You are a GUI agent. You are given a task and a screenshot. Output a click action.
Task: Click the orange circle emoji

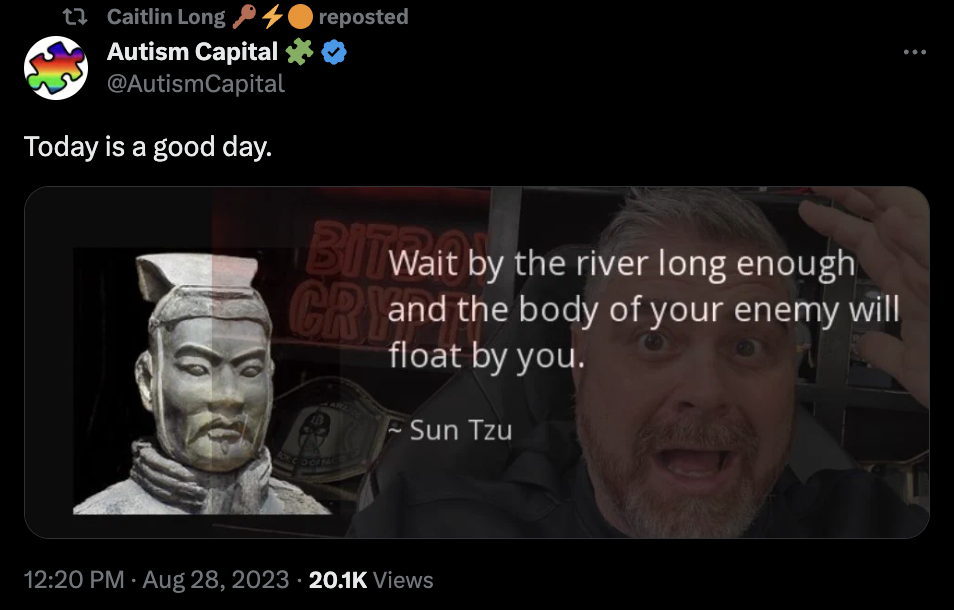(x=300, y=17)
